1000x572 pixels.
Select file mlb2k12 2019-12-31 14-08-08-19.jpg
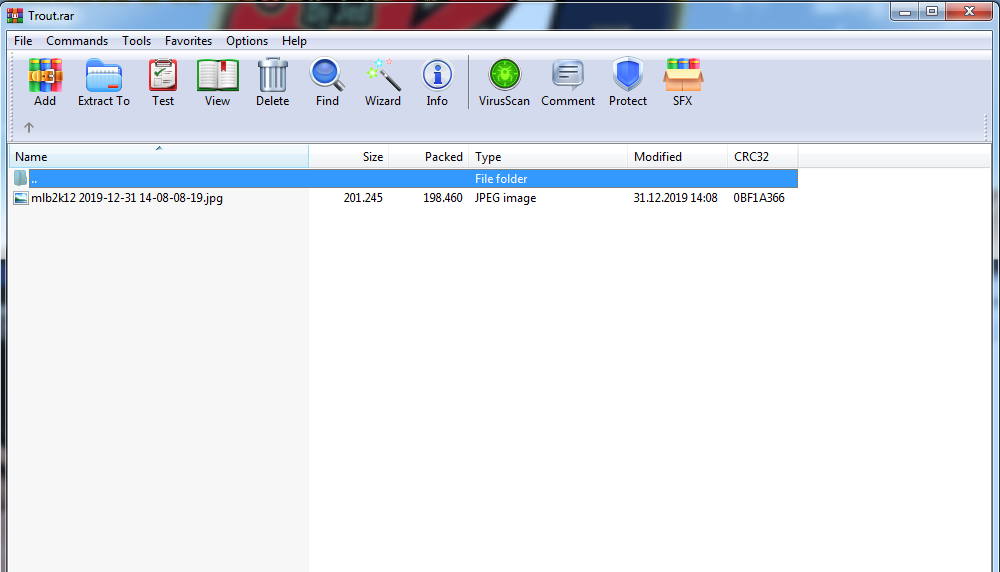[x=127, y=198]
